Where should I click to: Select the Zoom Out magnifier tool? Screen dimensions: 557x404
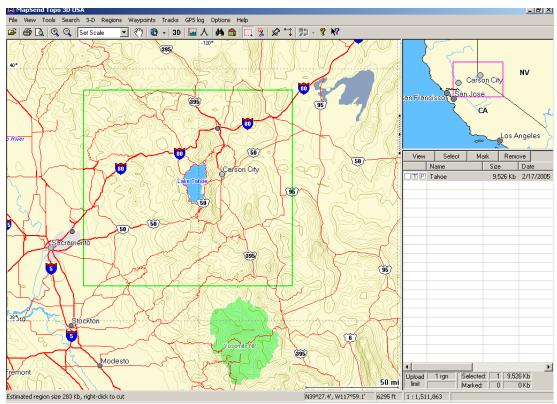67,32
